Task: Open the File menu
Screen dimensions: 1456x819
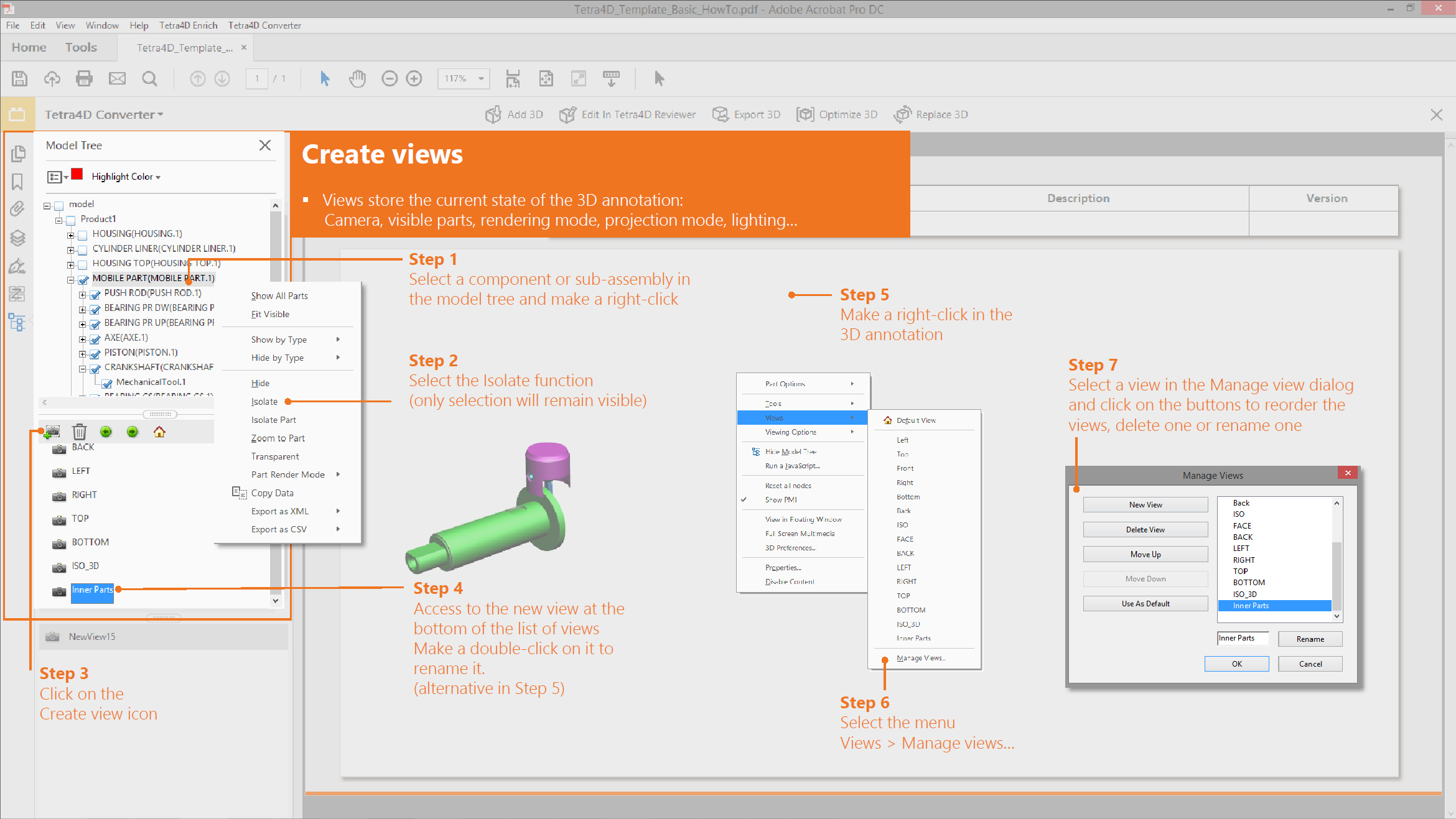Action: [x=13, y=25]
